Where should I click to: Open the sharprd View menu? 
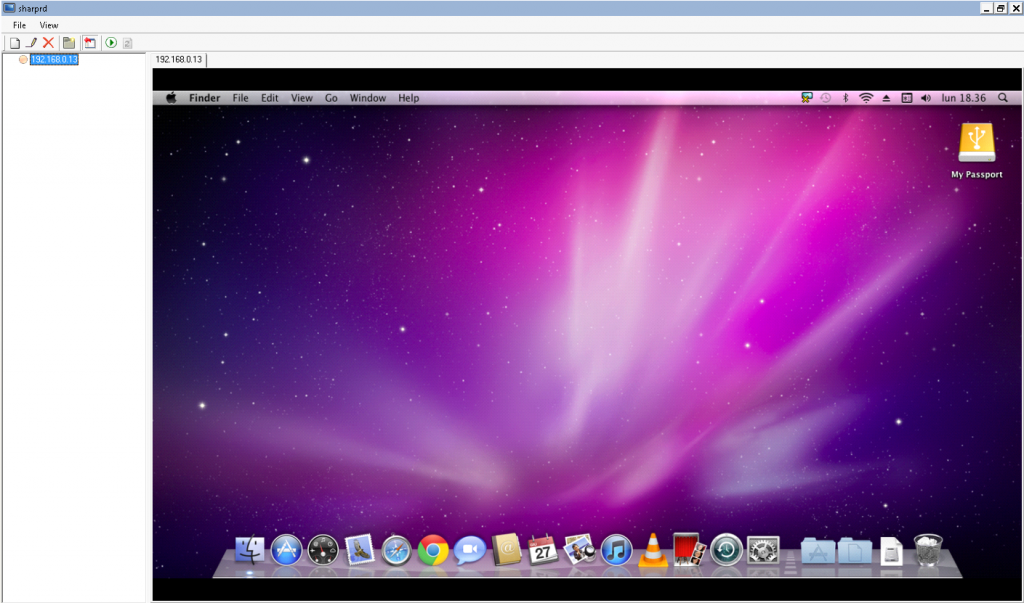click(x=49, y=25)
